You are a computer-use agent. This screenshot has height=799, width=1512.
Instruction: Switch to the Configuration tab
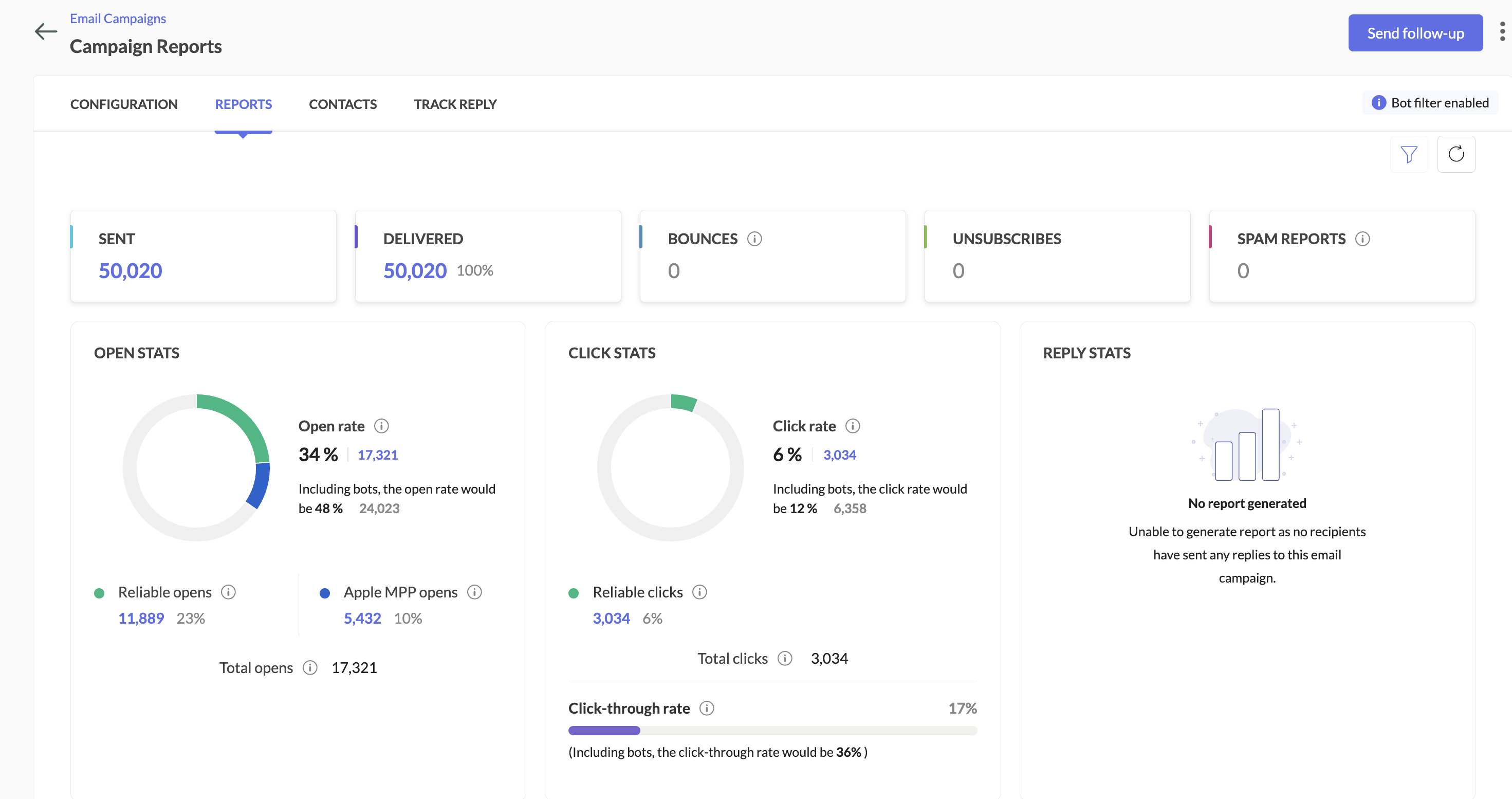tap(124, 104)
